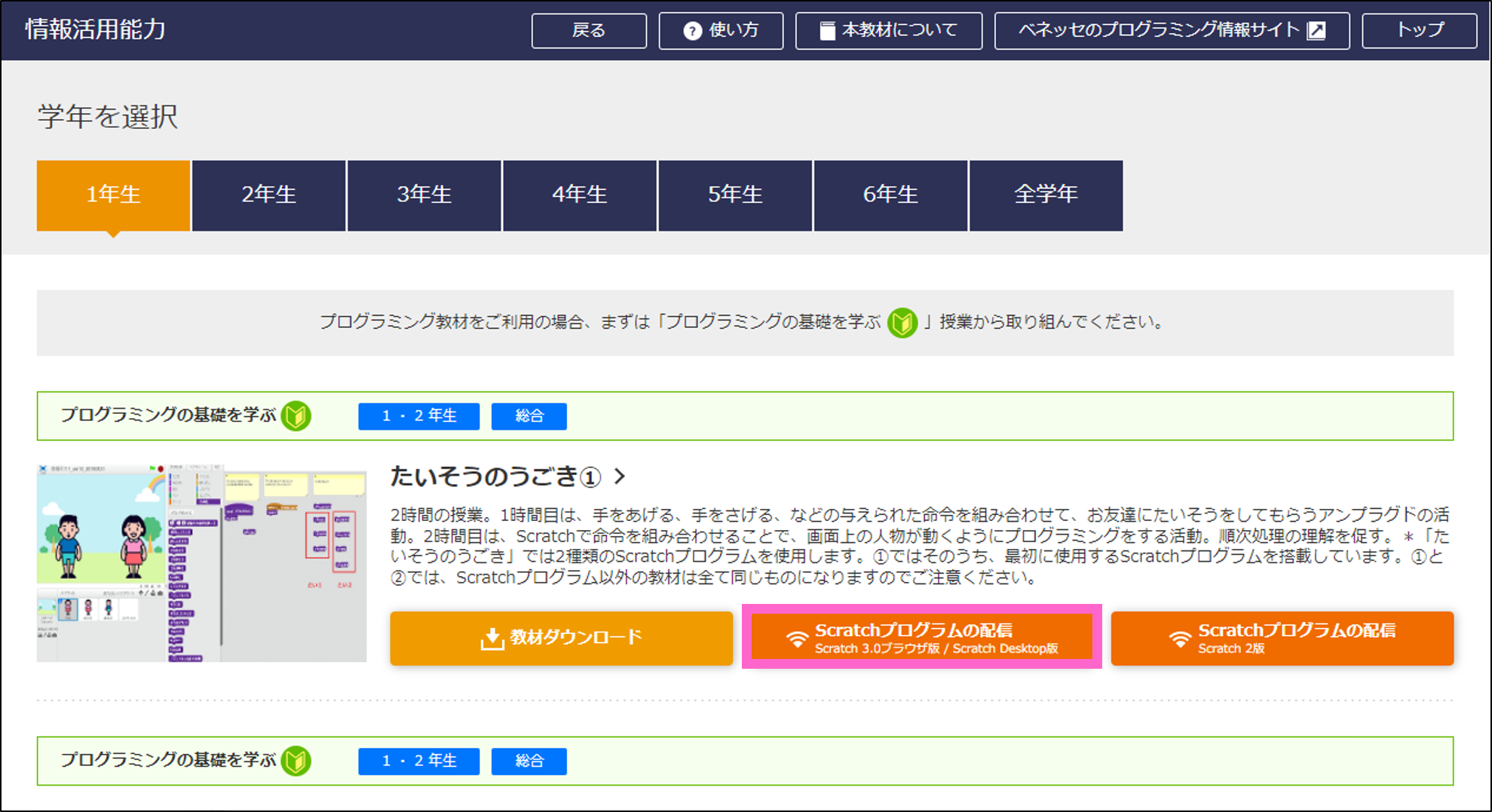This screenshot has height=812, width=1492.
Task: Switch to the 6年生 grade tab
Action: (890, 195)
